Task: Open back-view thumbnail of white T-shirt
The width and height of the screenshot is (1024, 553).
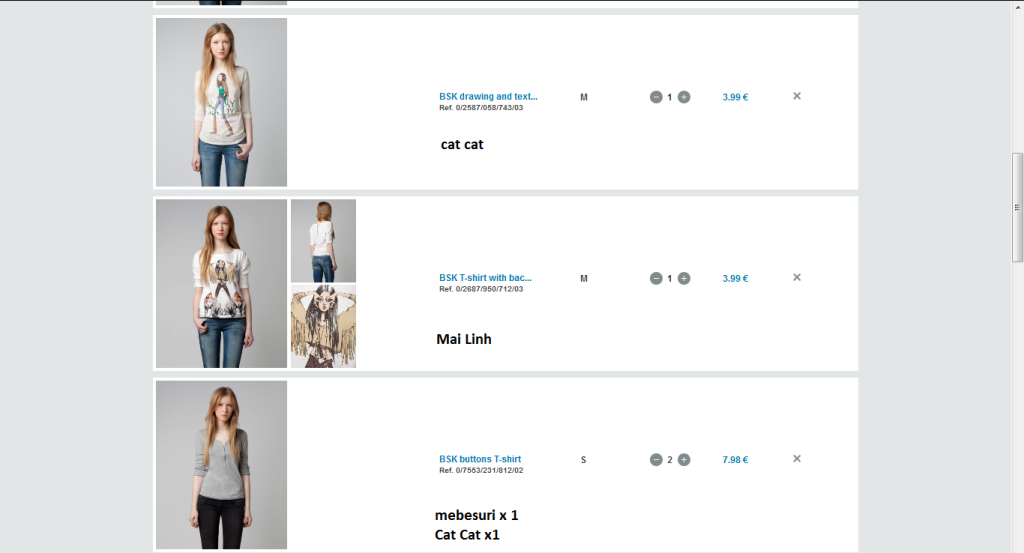Action: coord(323,241)
